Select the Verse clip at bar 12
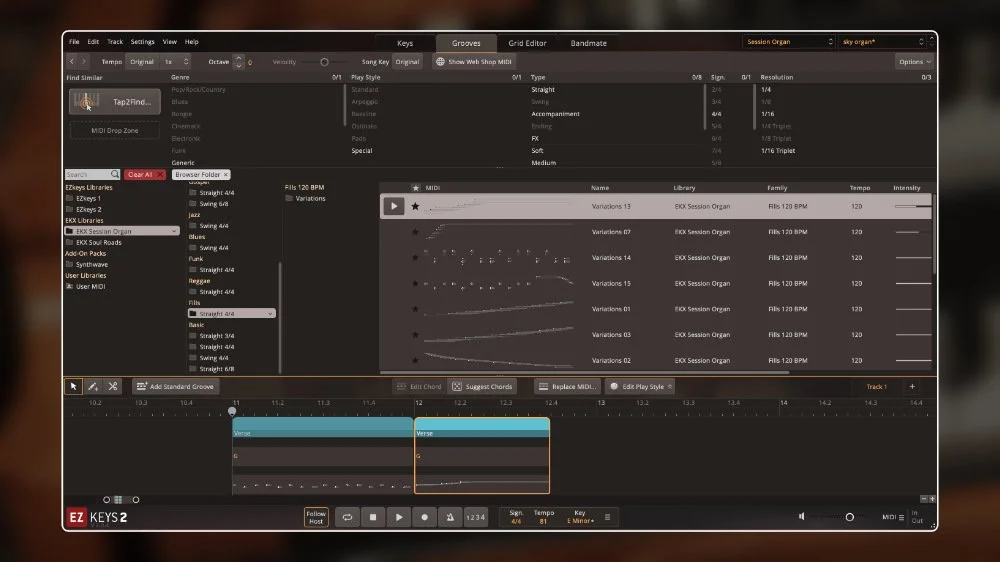Image resolution: width=1000 pixels, height=562 pixels. [482, 455]
